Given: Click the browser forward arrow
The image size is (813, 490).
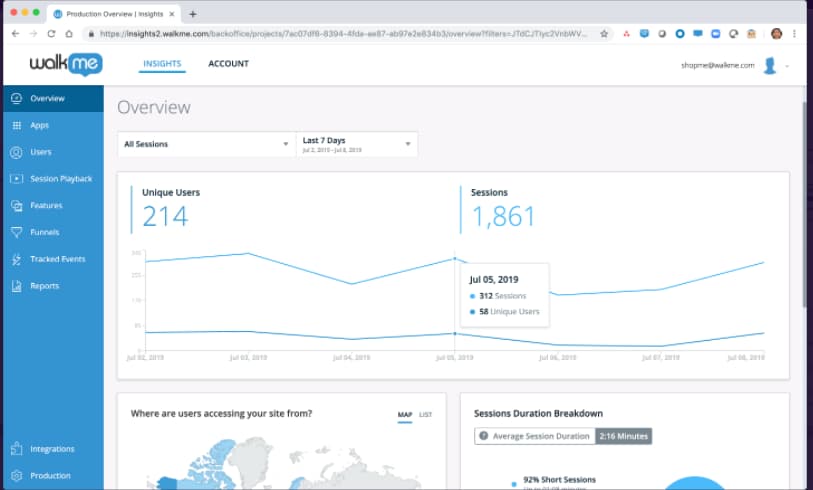Looking at the screenshot, I should click(x=33, y=34).
